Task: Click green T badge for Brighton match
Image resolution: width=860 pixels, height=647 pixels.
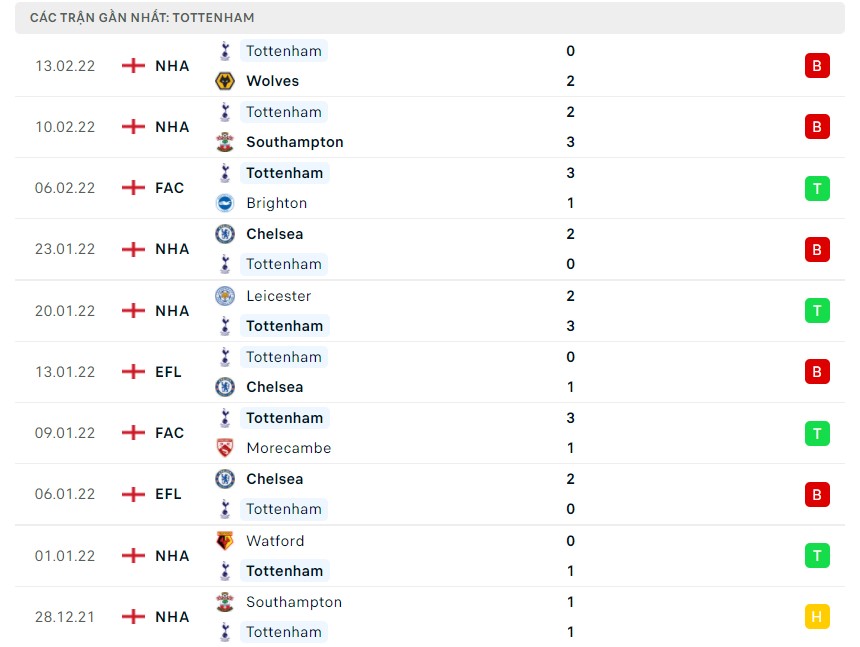Action: (817, 188)
